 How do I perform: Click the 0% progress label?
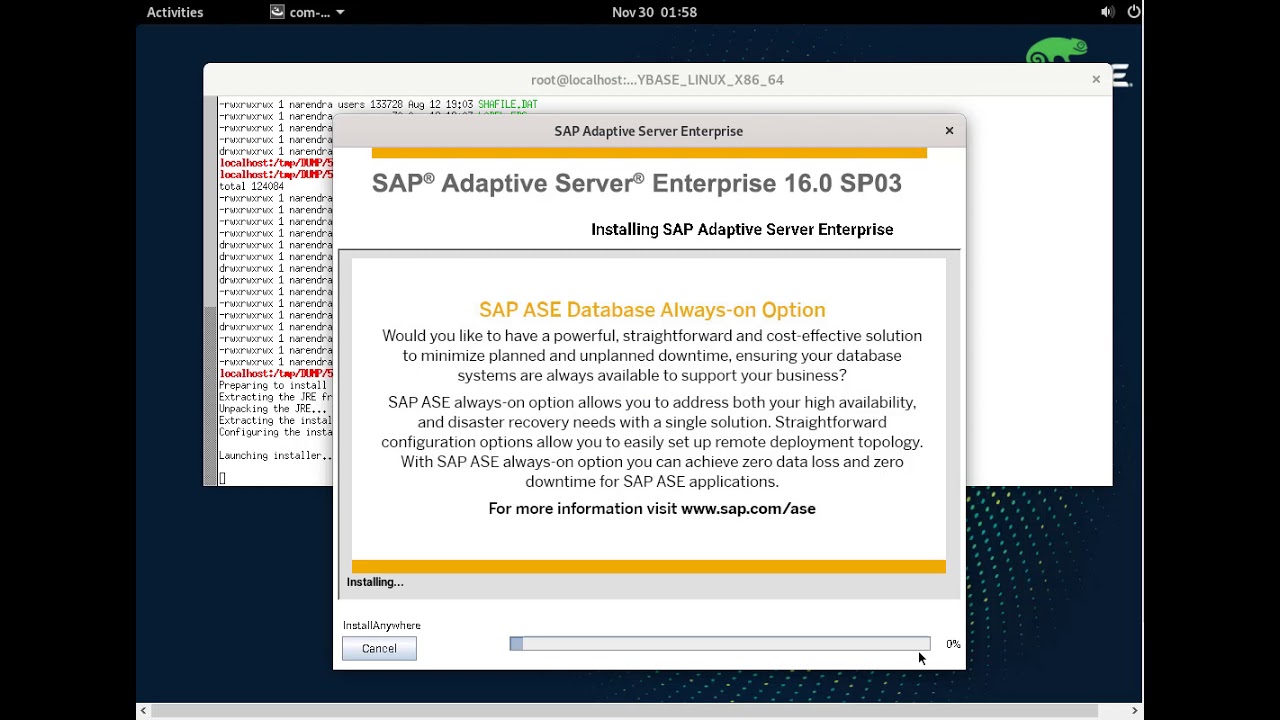[953, 644]
